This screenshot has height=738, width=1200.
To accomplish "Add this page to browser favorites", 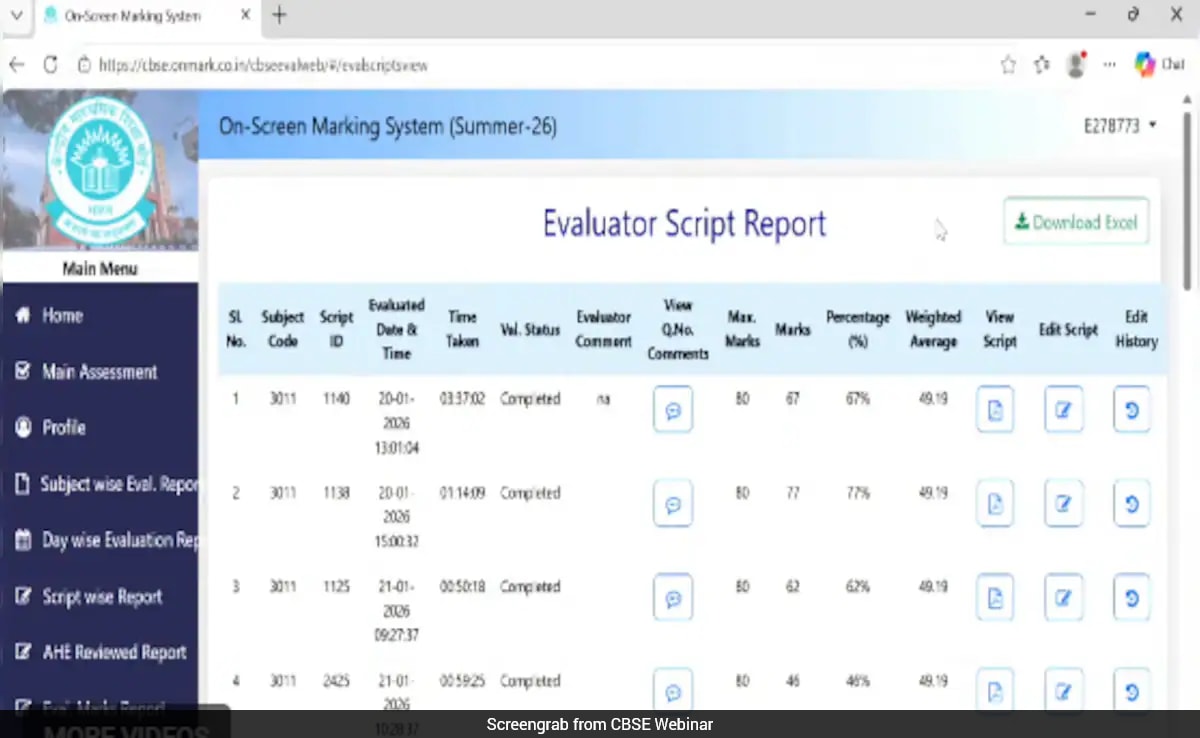I will point(1008,65).
